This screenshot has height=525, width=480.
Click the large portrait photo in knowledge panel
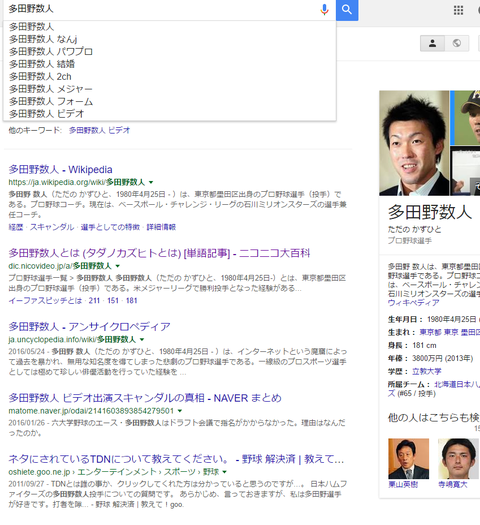[414, 143]
